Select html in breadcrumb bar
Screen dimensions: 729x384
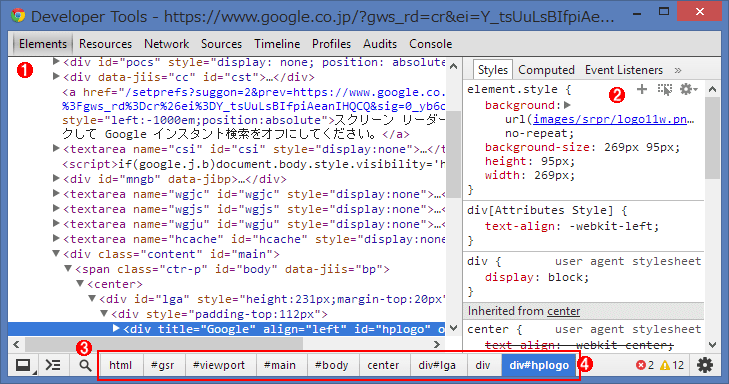pos(120,365)
